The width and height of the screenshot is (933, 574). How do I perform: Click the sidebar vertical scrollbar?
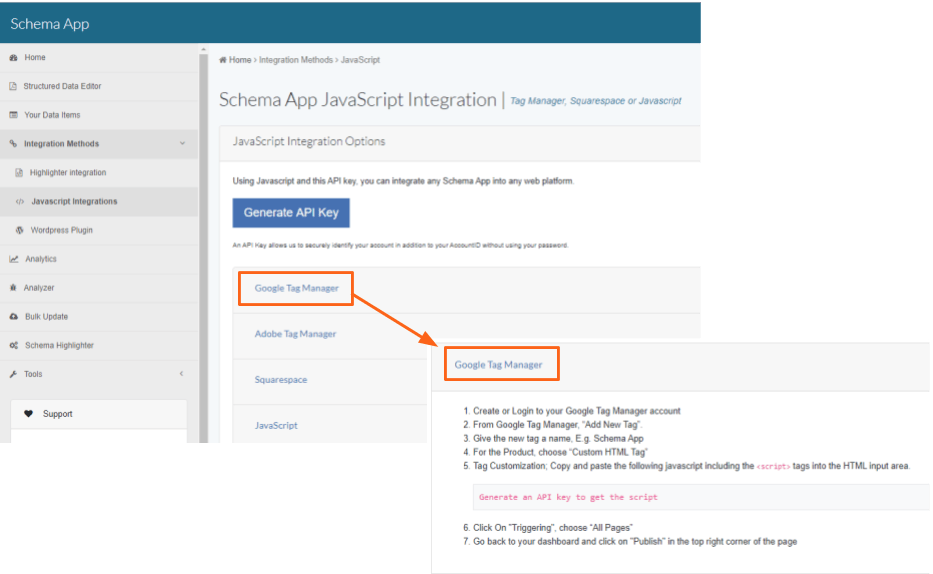[203, 244]
